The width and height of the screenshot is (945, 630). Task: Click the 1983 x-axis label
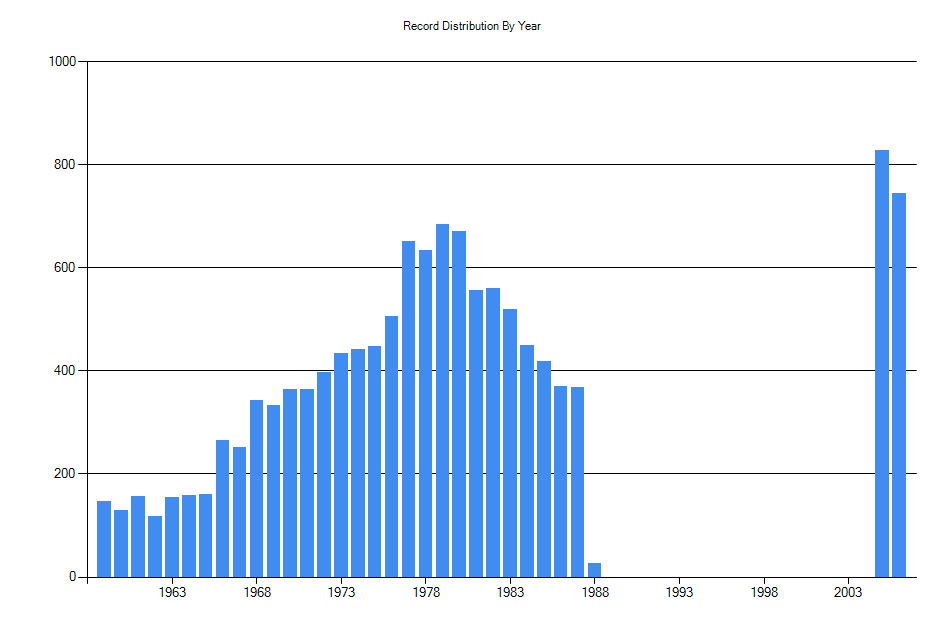pyautogui.click(x=510, y=593)
